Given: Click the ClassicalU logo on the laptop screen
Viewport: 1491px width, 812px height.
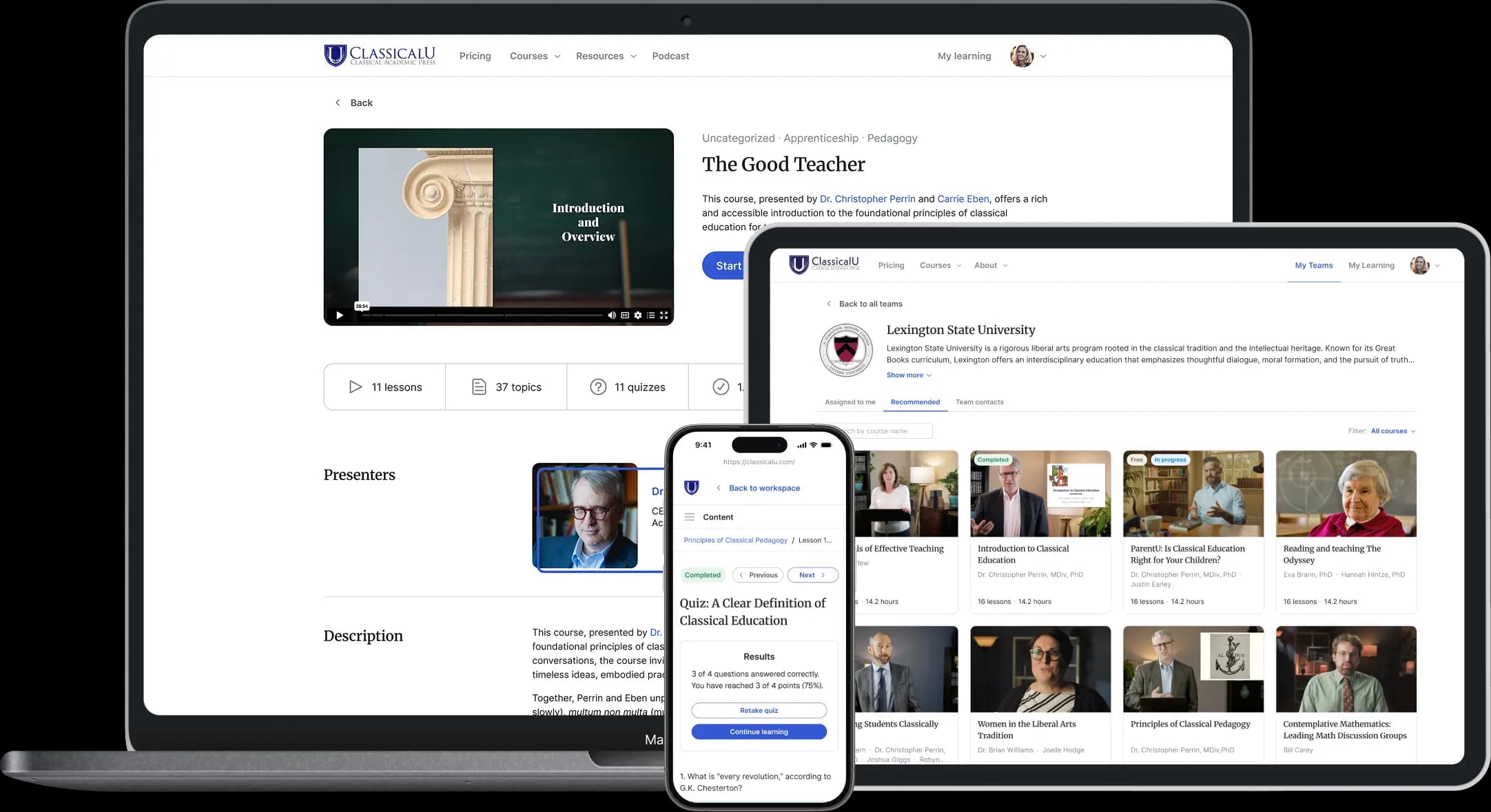Looking at the screenshot, I should click(x=380, y=55).
